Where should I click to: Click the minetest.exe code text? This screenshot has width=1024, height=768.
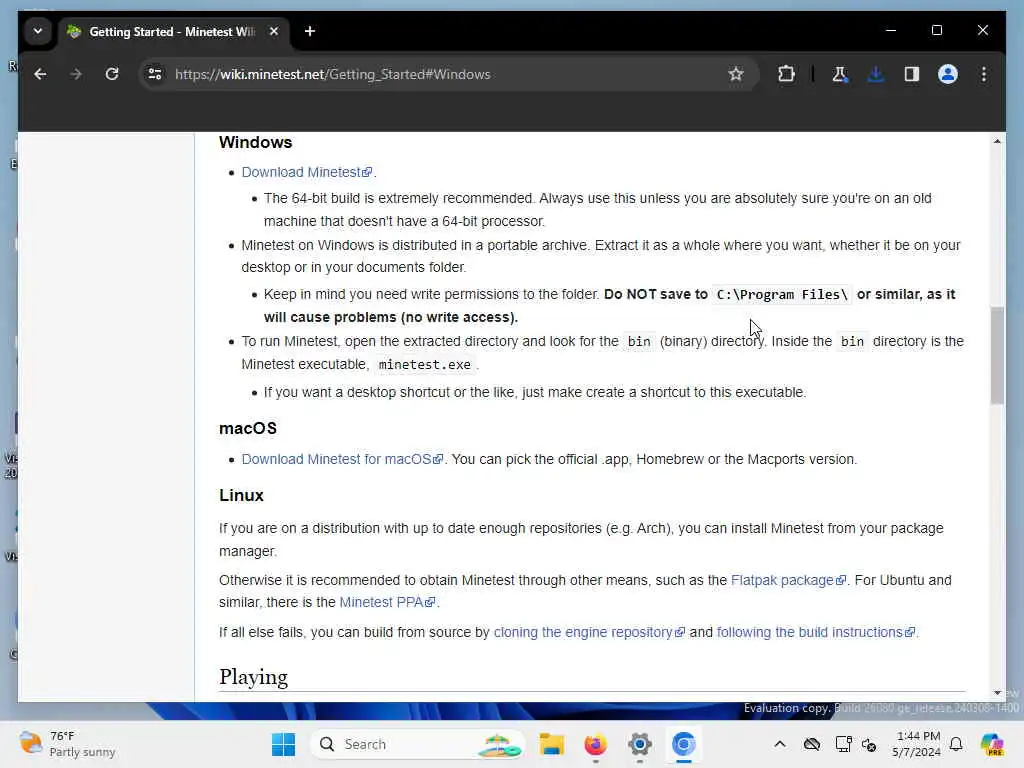click(x=424, y=365)
